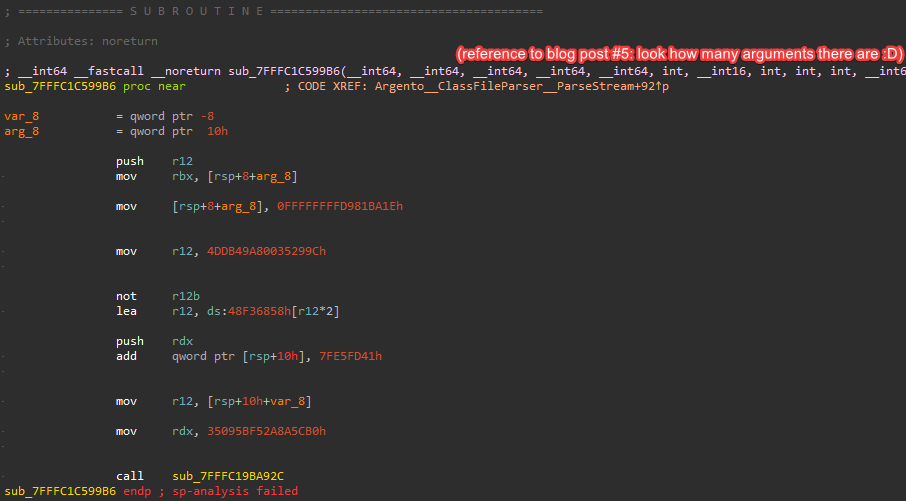The image size is (906, 501).
Task: Click the immediate value 0FFFFFFFFD981BA1Eh
Action: (x=347, y=206)
